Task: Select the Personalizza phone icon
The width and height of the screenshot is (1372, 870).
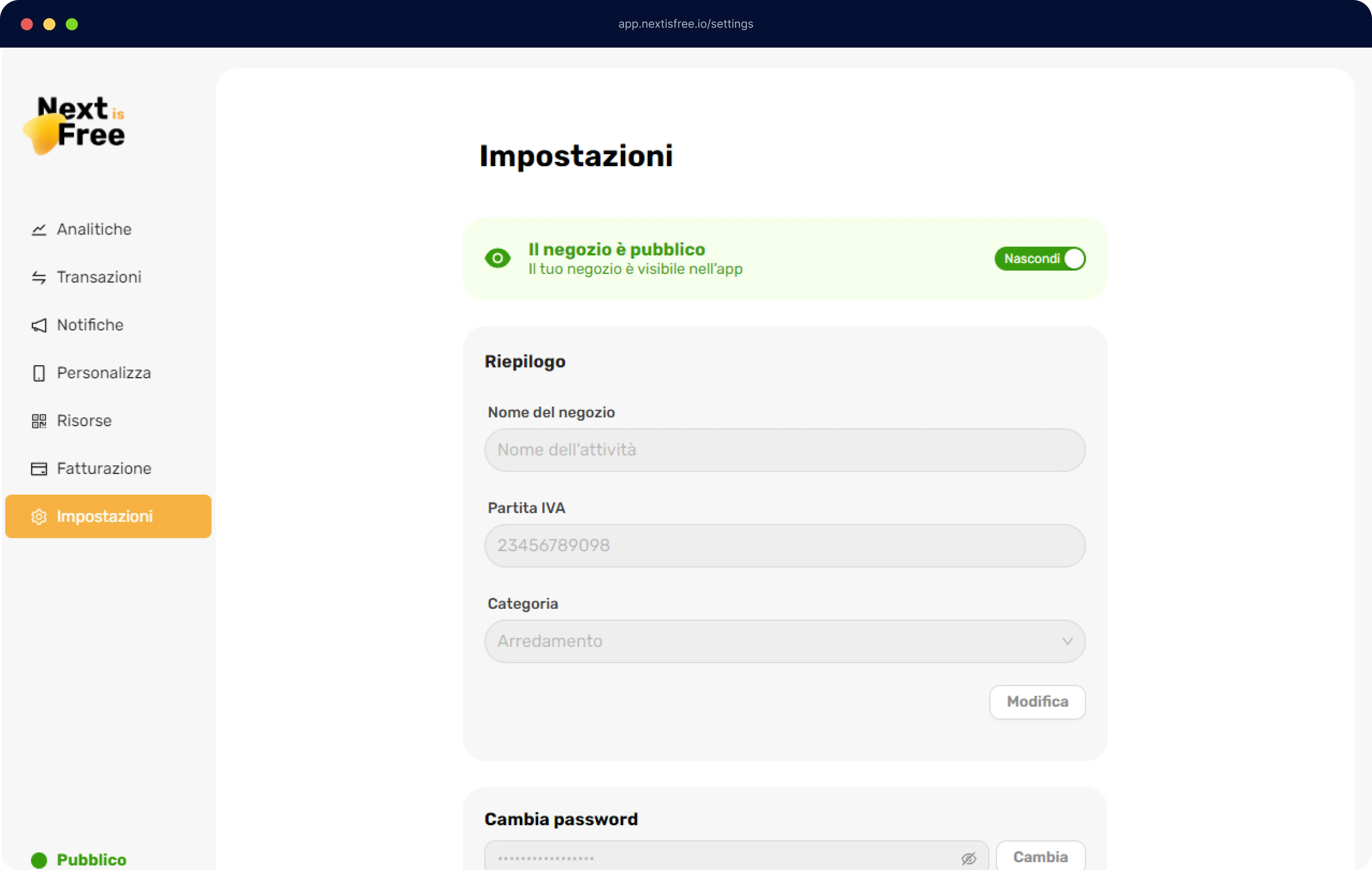Action: [38, 373]
